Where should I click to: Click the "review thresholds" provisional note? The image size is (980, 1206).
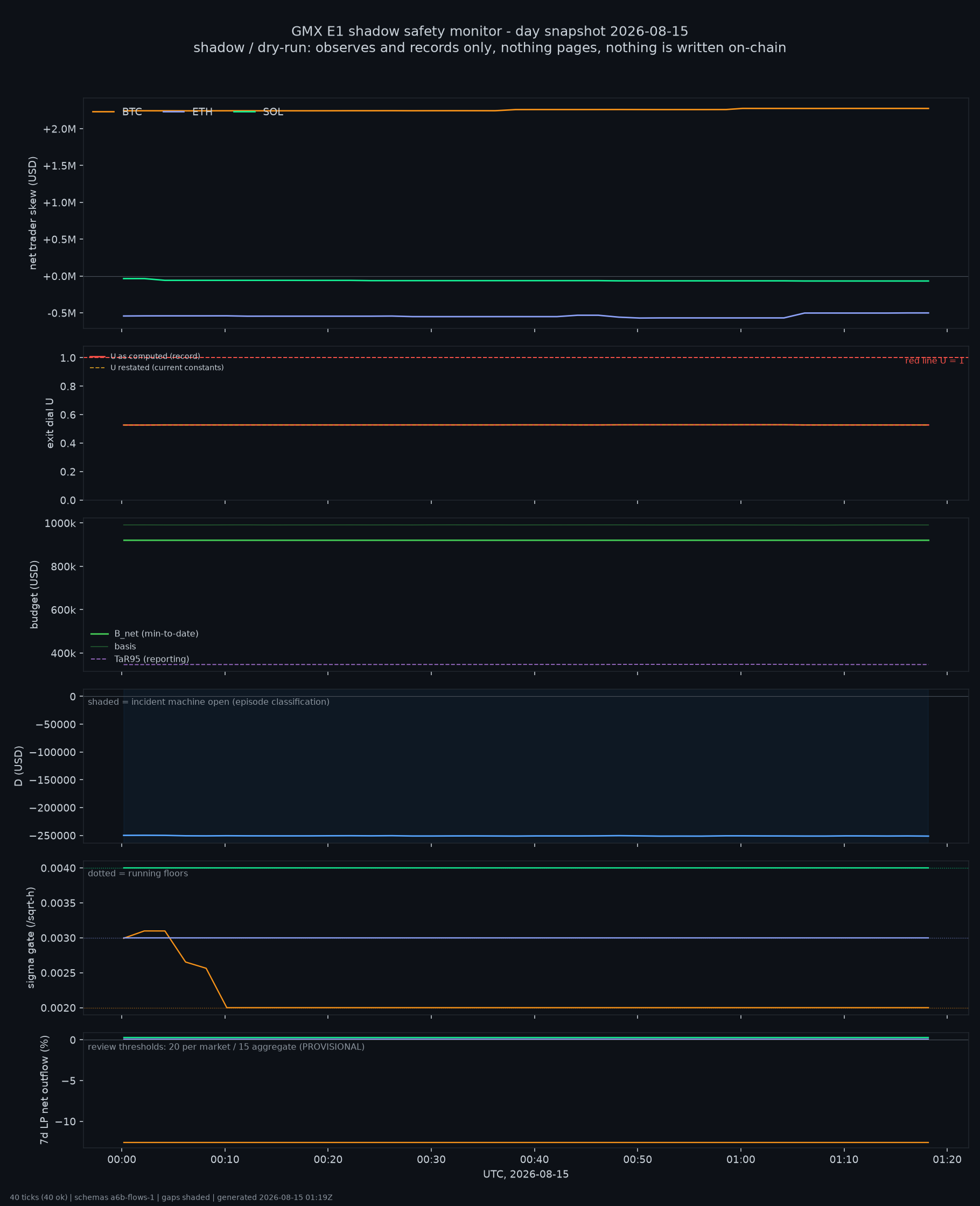click(226, 1047)
